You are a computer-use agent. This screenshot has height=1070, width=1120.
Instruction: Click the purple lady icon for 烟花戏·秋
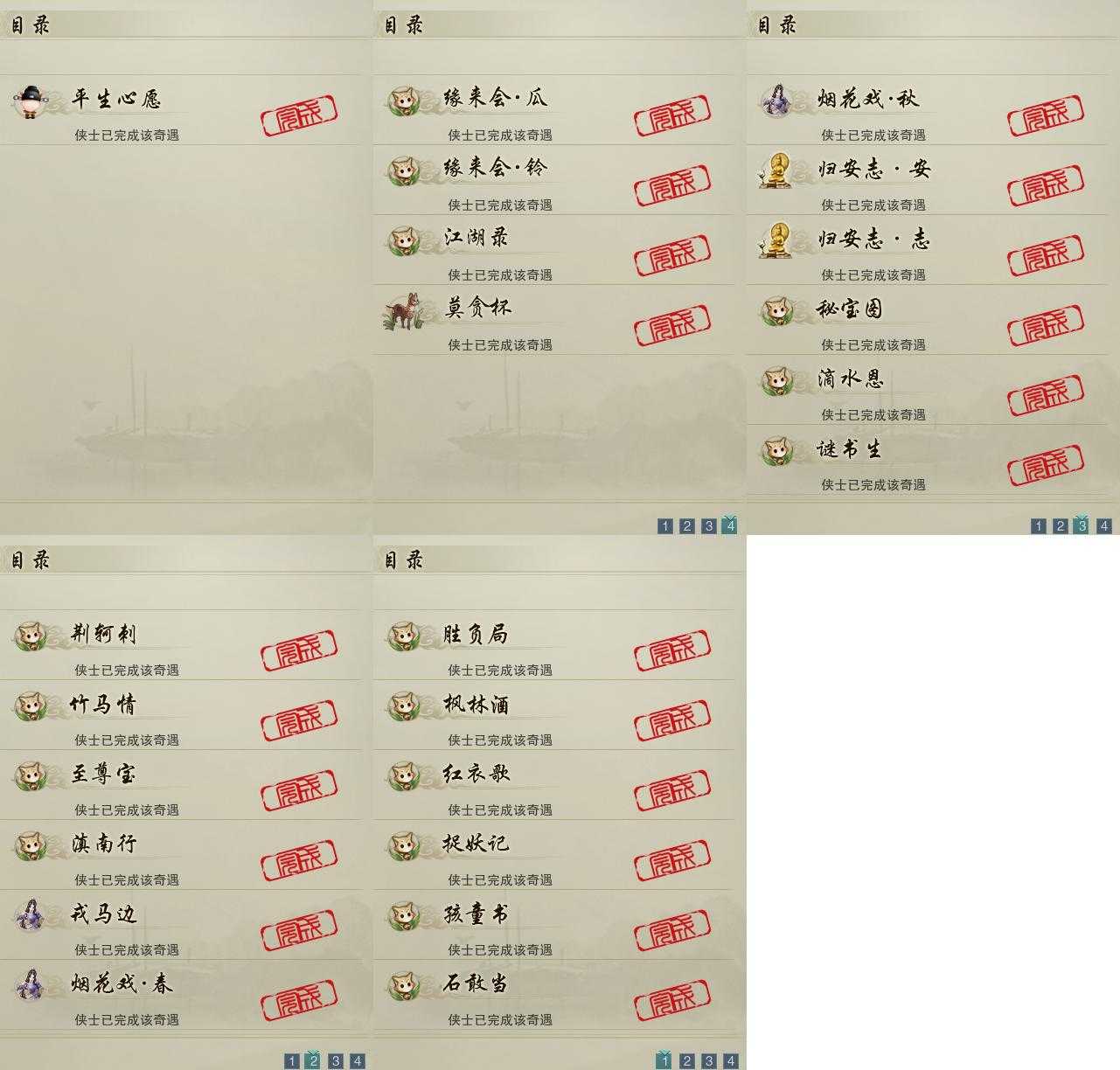[776, 101]
